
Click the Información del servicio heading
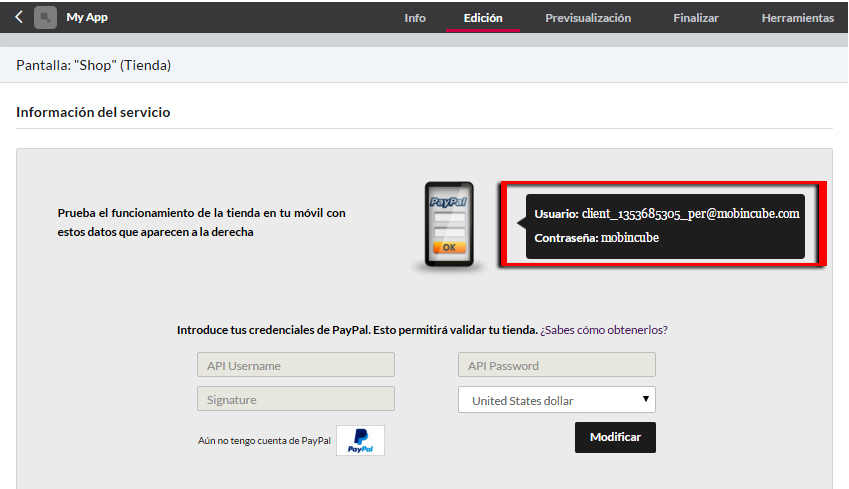[93, 112]
